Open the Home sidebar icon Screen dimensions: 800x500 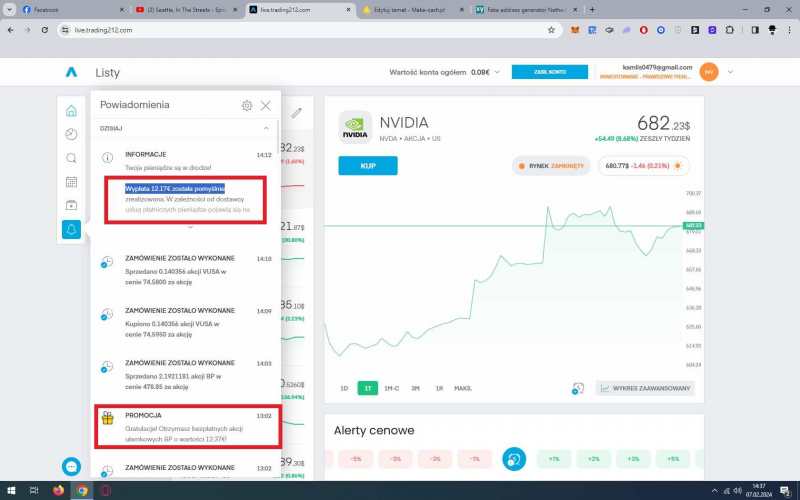coord(71,111)
